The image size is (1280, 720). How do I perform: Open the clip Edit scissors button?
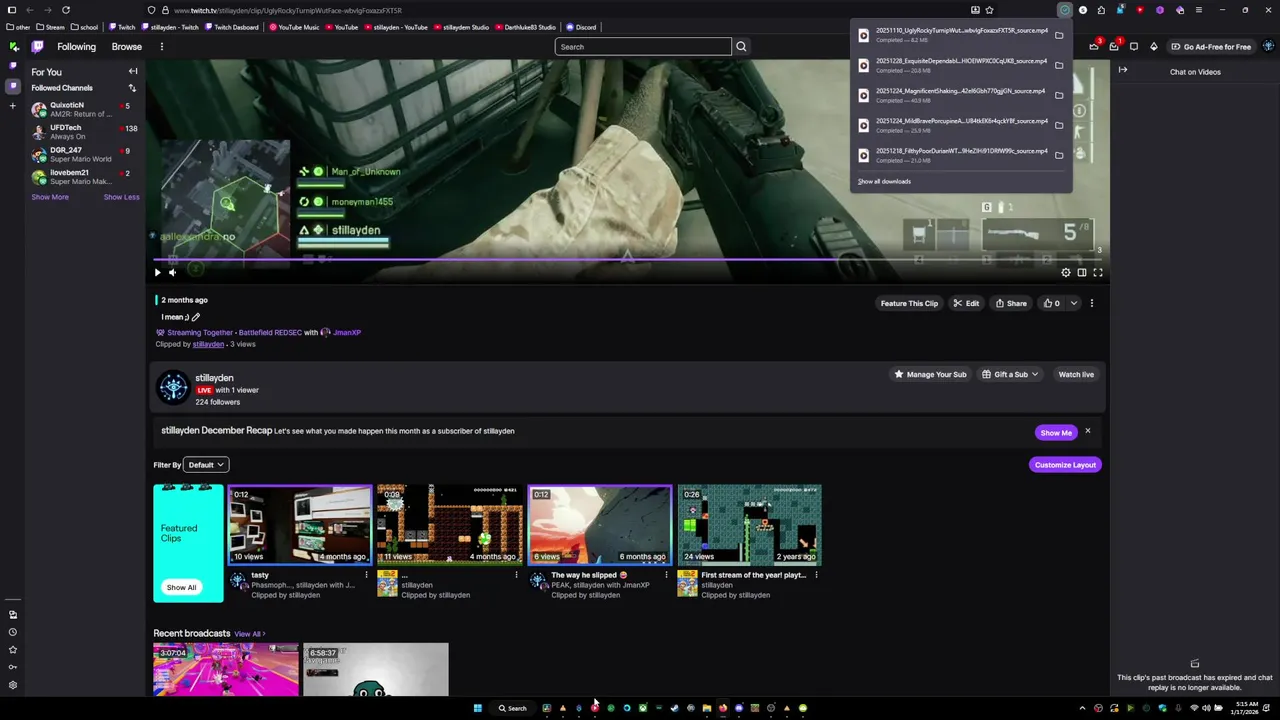pos(966,303)
